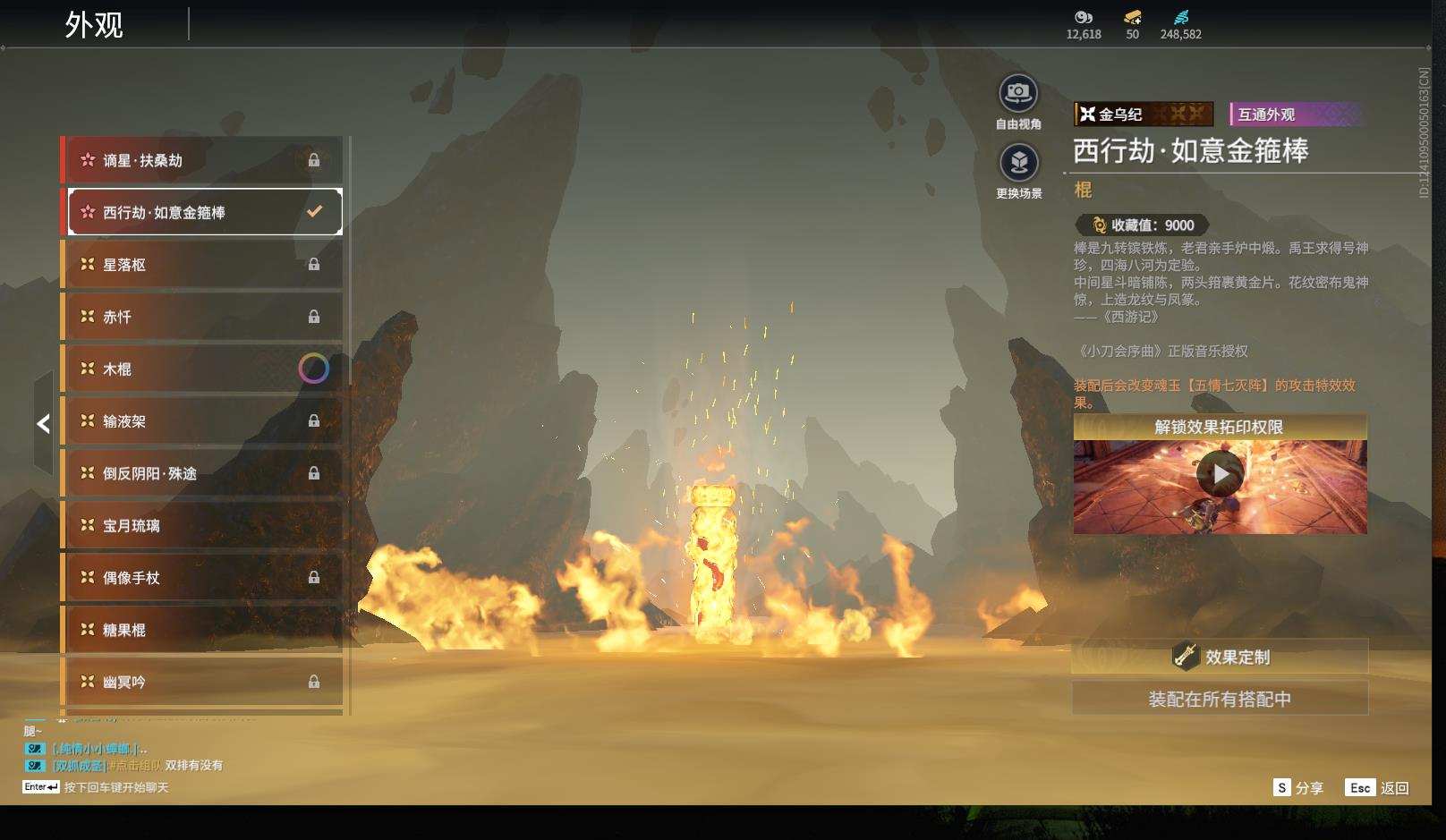Click the S key icon for share
1446x840 pixels.
click(1282, 788)
